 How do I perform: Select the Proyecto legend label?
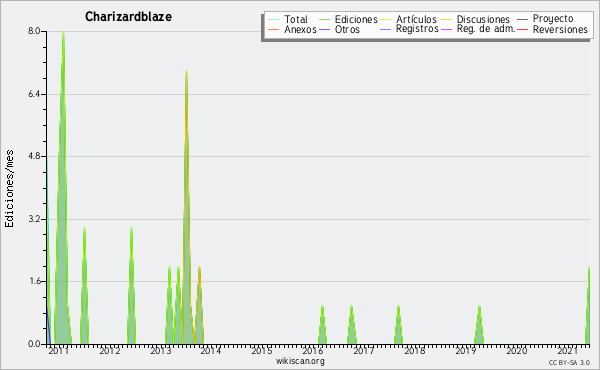pyautogui.click(x=553, y=19)
